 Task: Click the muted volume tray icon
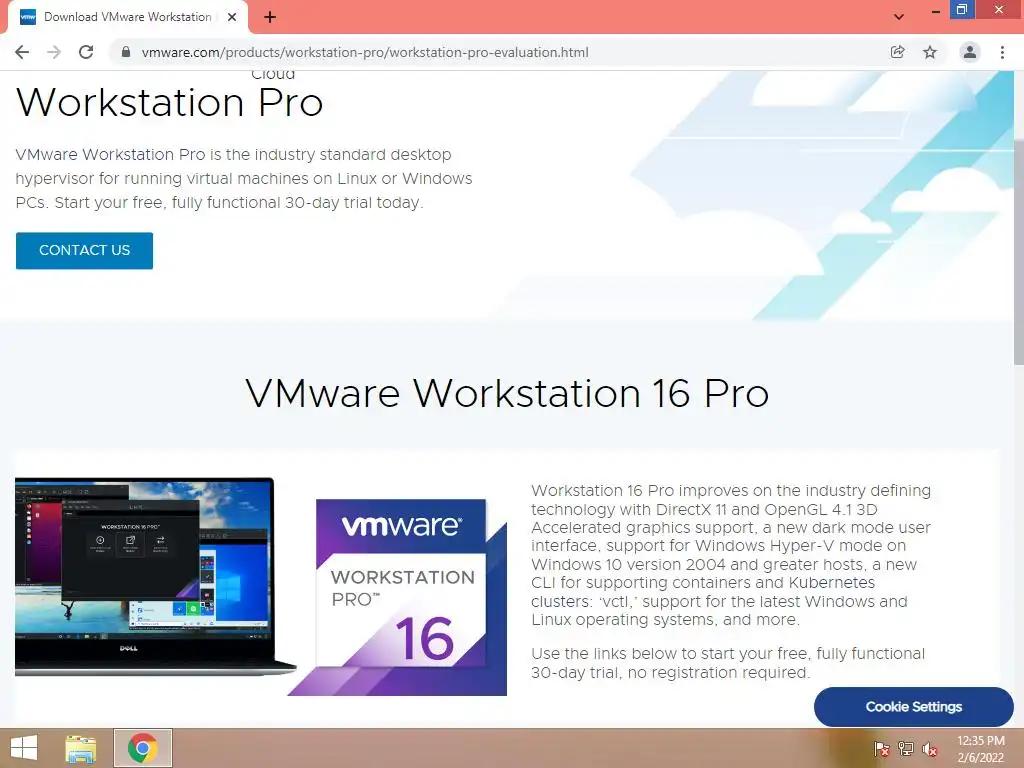coord(930,749)
